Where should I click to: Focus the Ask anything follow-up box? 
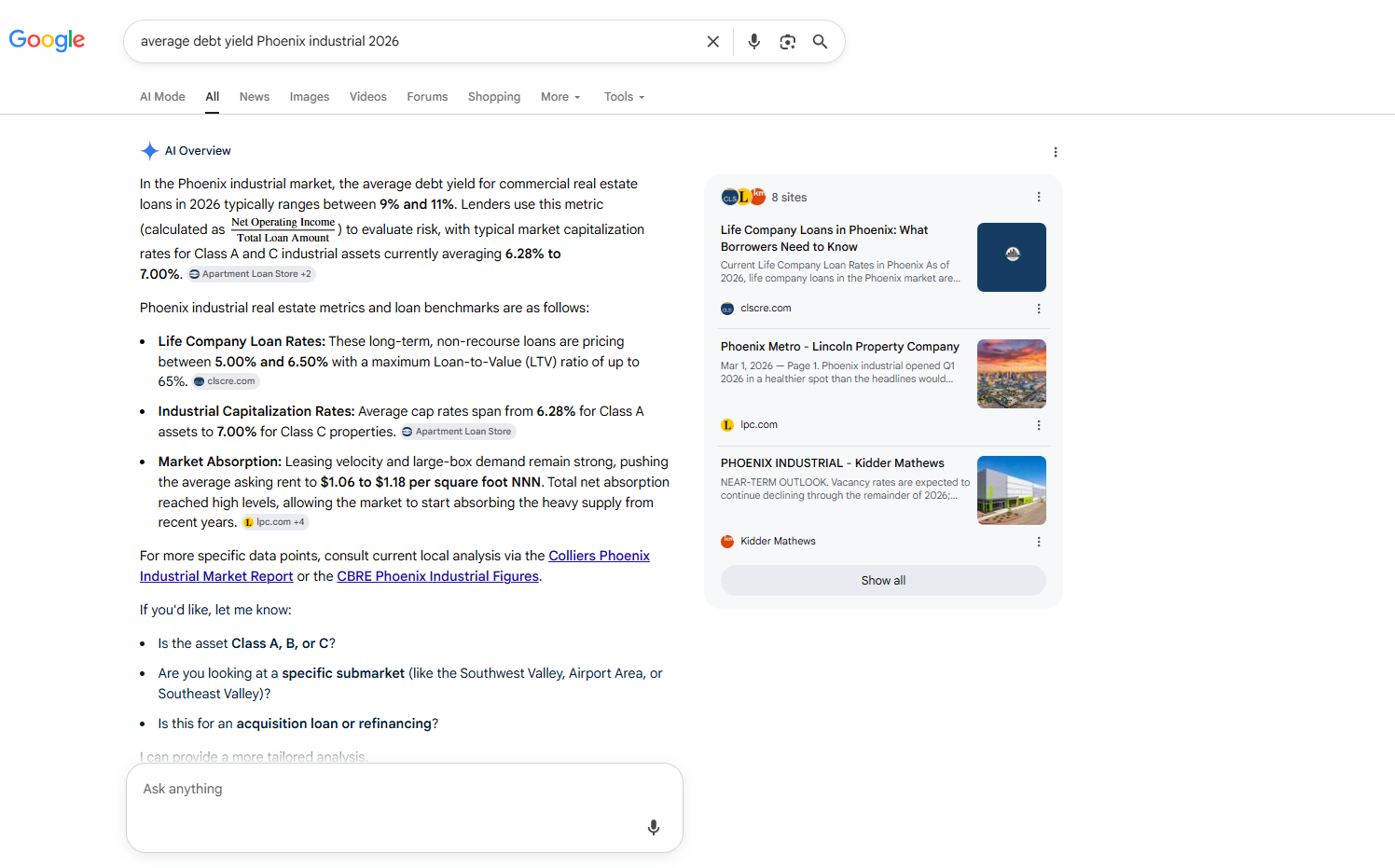click(405, 807)
